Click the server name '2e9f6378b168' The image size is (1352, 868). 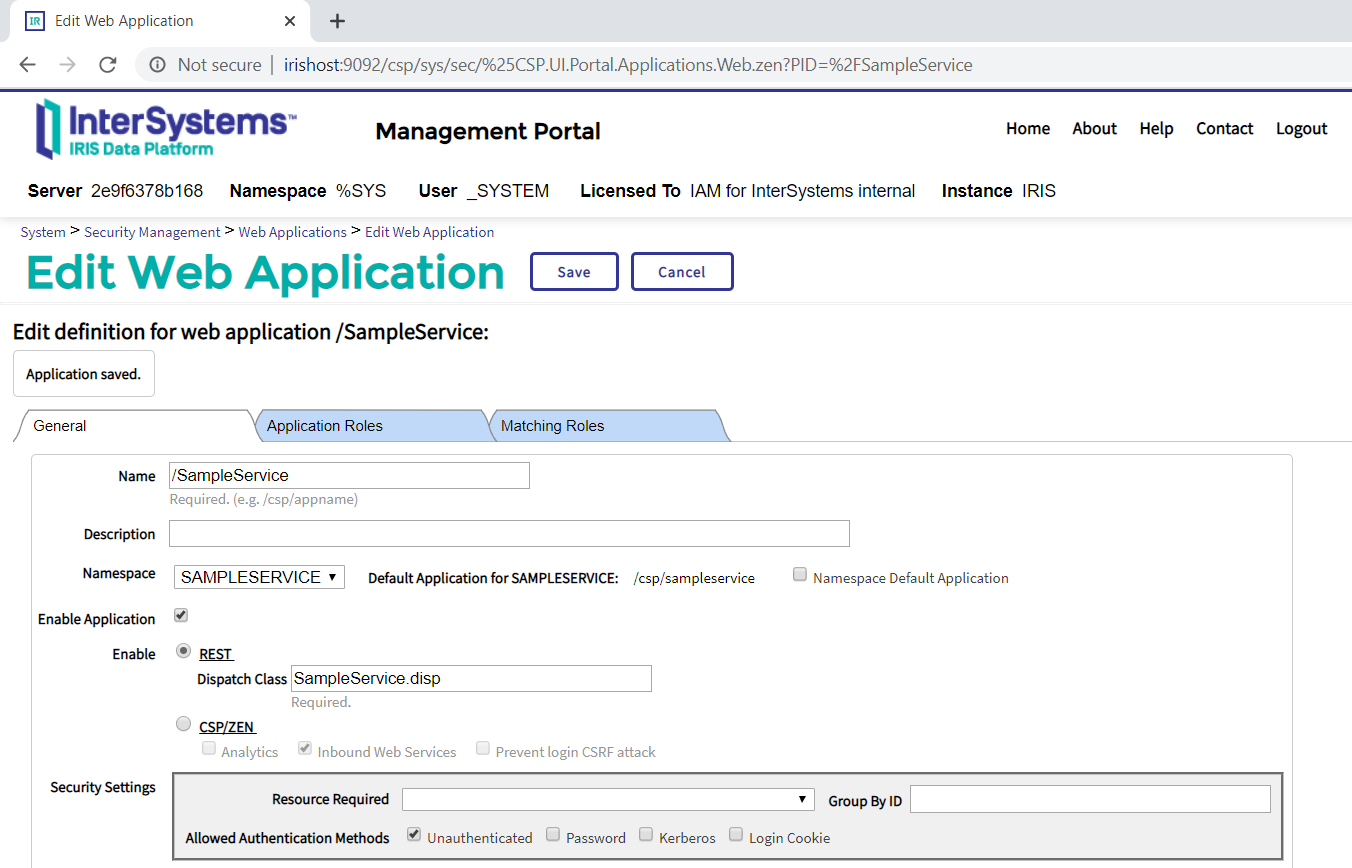[147, 191]
